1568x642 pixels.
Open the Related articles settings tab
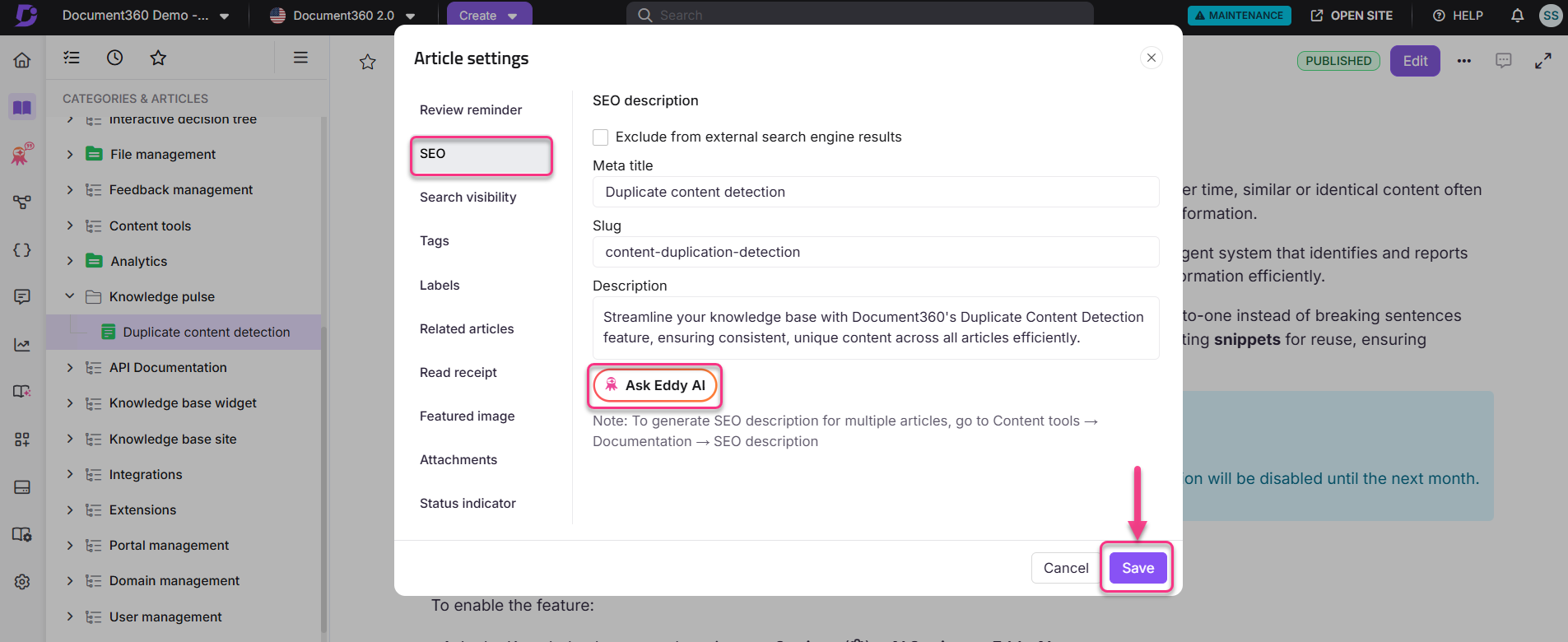[x=467, y=329]
